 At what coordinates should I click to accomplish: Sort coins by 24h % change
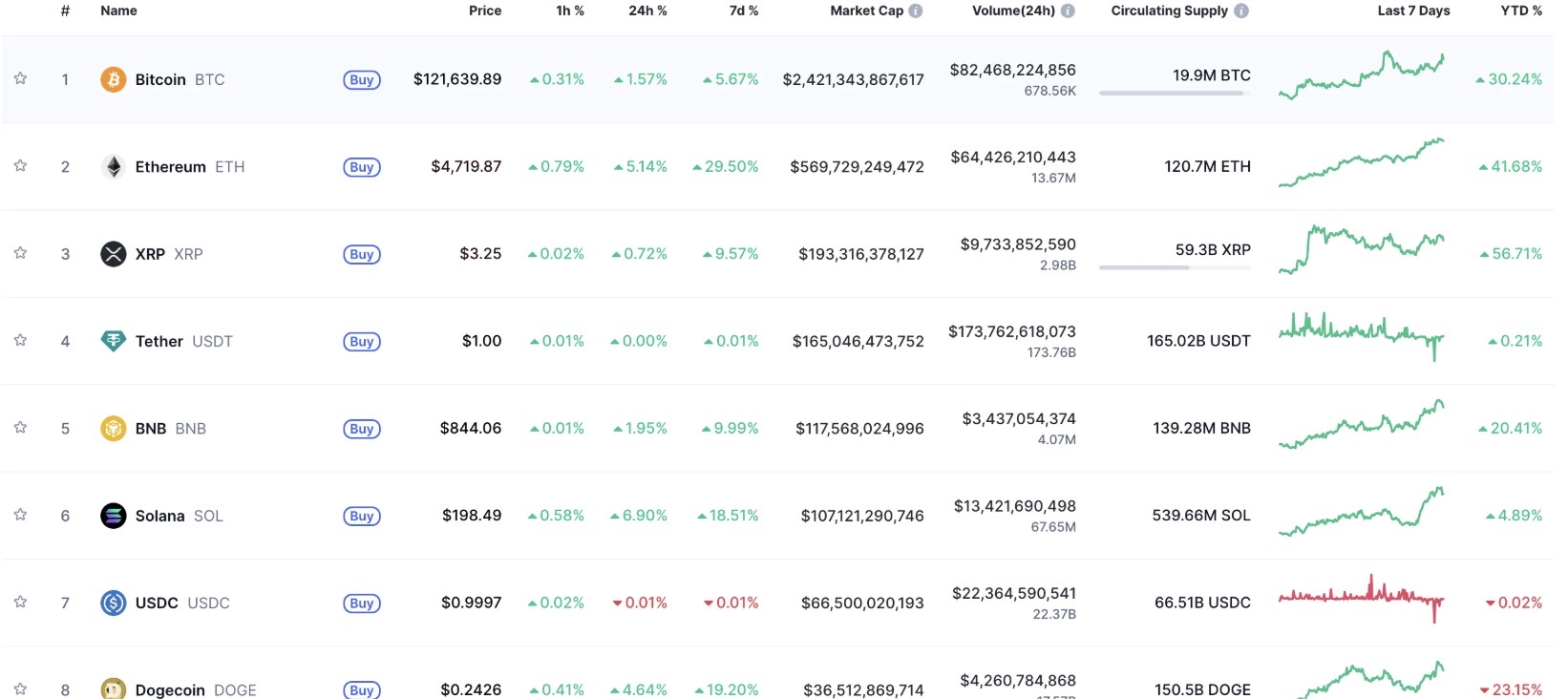pyautogui.click(x=647, y=11)
